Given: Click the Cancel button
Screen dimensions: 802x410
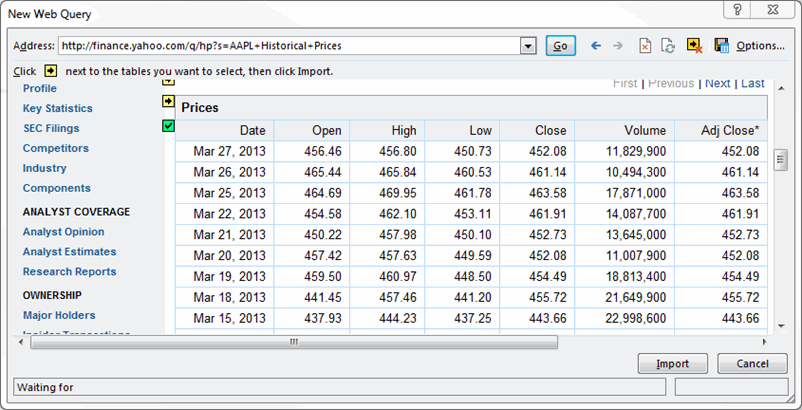Looking at the screenshot, I should pos(752,363).
